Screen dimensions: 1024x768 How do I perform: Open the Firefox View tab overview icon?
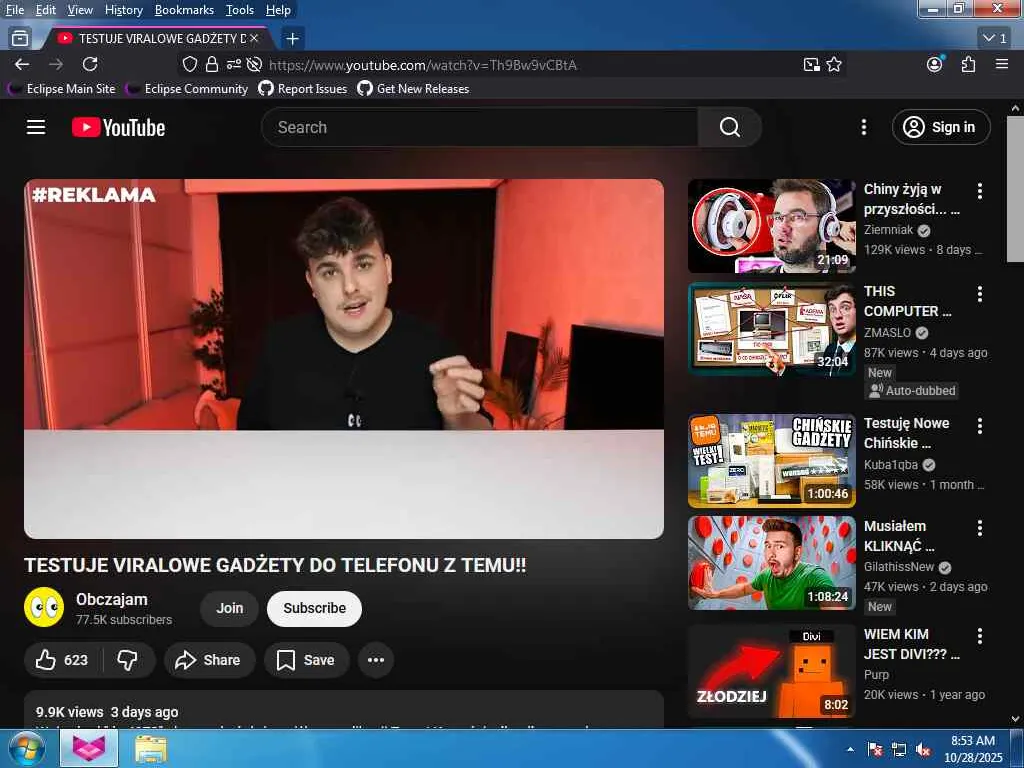point(20,39)
